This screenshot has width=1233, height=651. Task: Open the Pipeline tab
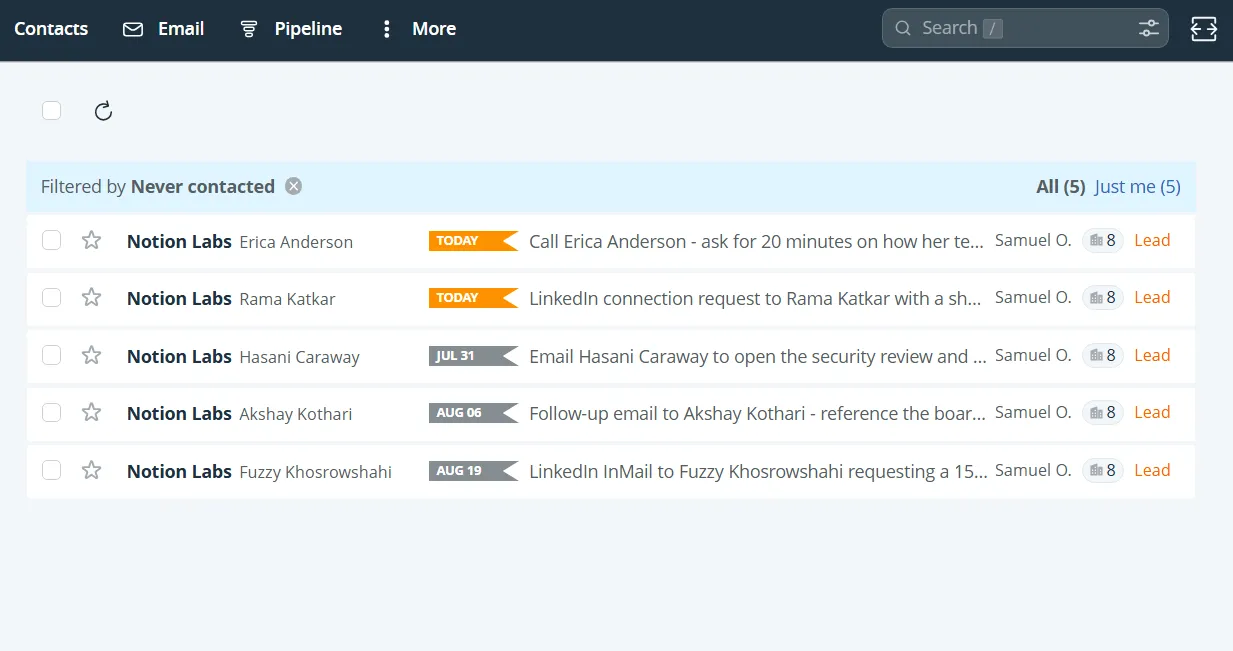291,29
